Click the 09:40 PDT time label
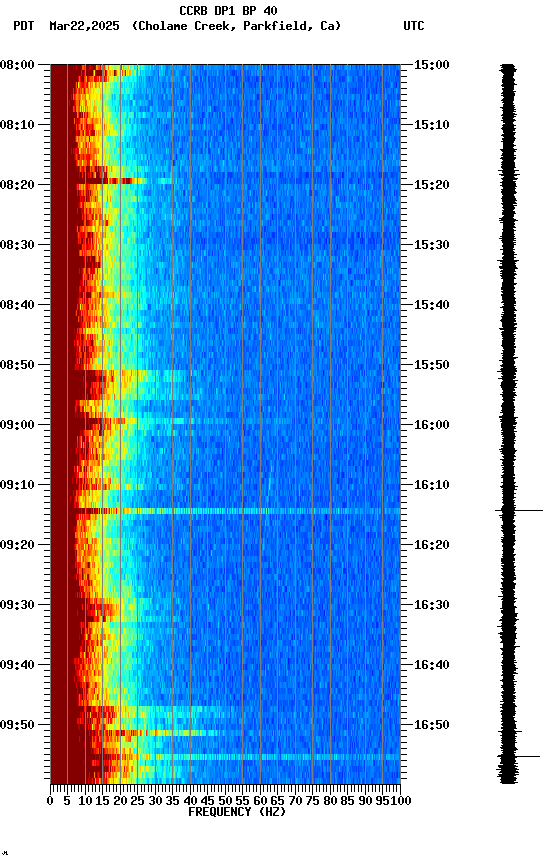 click(17, 665)
